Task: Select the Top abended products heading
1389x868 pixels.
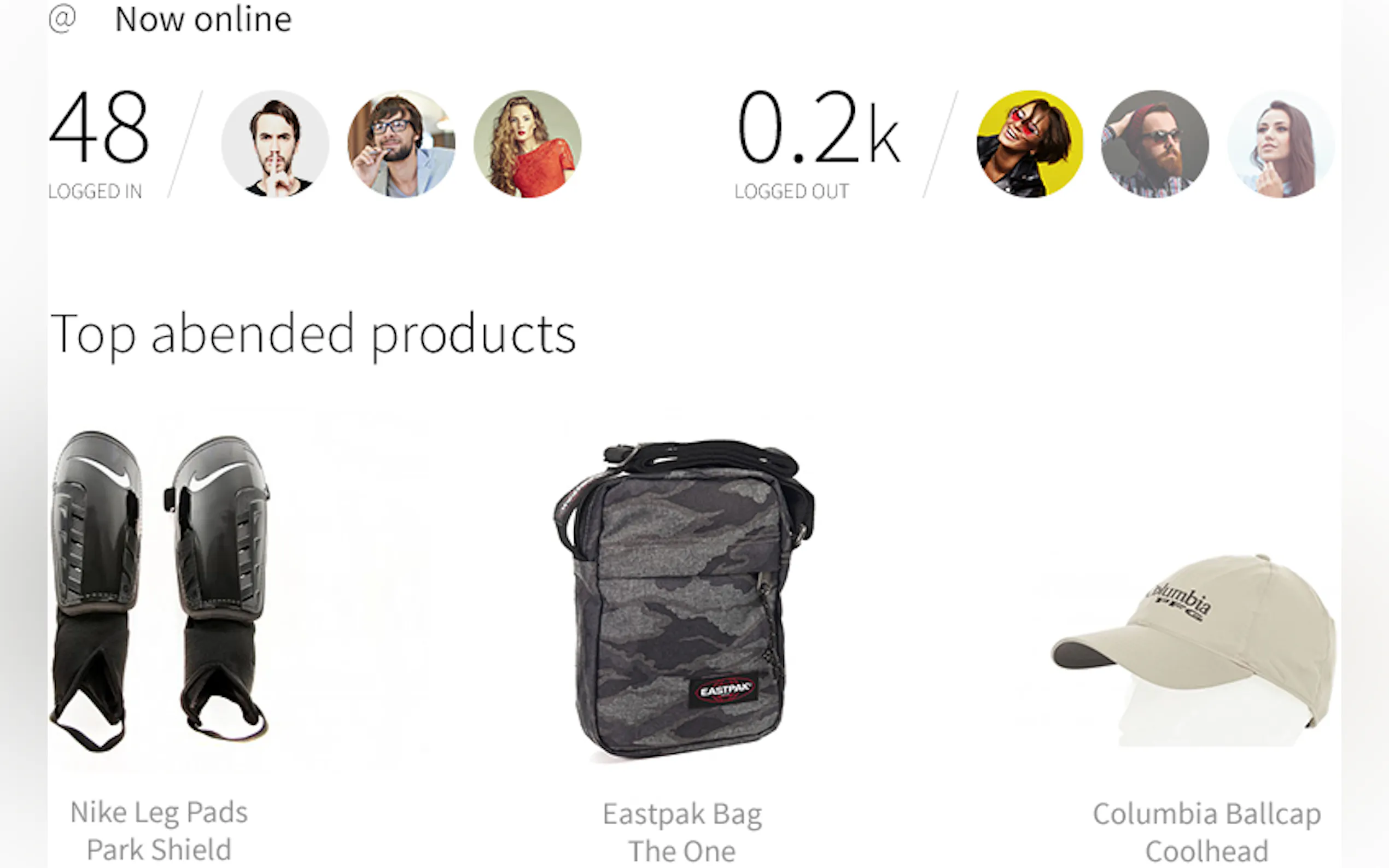Action: (x=313, y=335)
